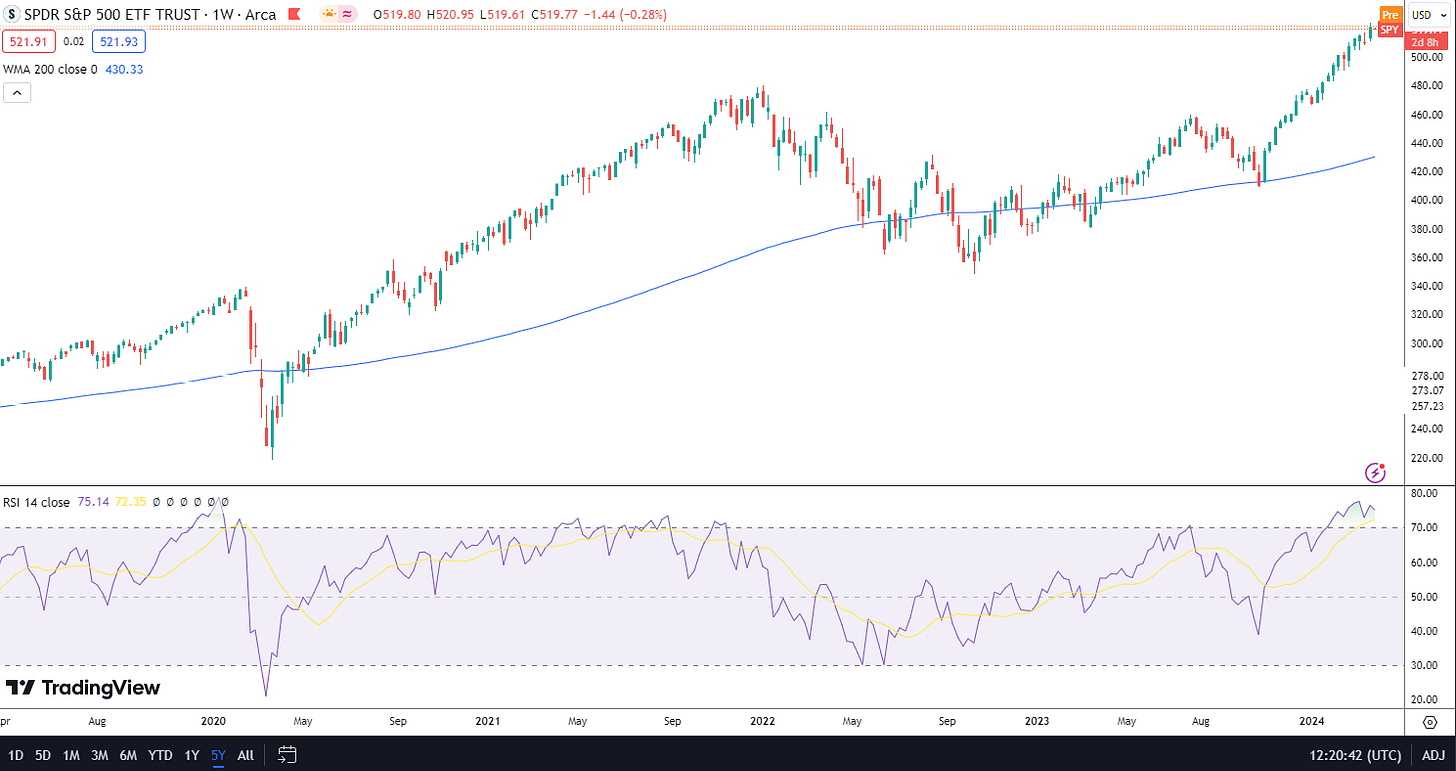The width and height of the screenshot is (1456, 771).
Task: Click the red SPY price label
Action: point(1389,30)
